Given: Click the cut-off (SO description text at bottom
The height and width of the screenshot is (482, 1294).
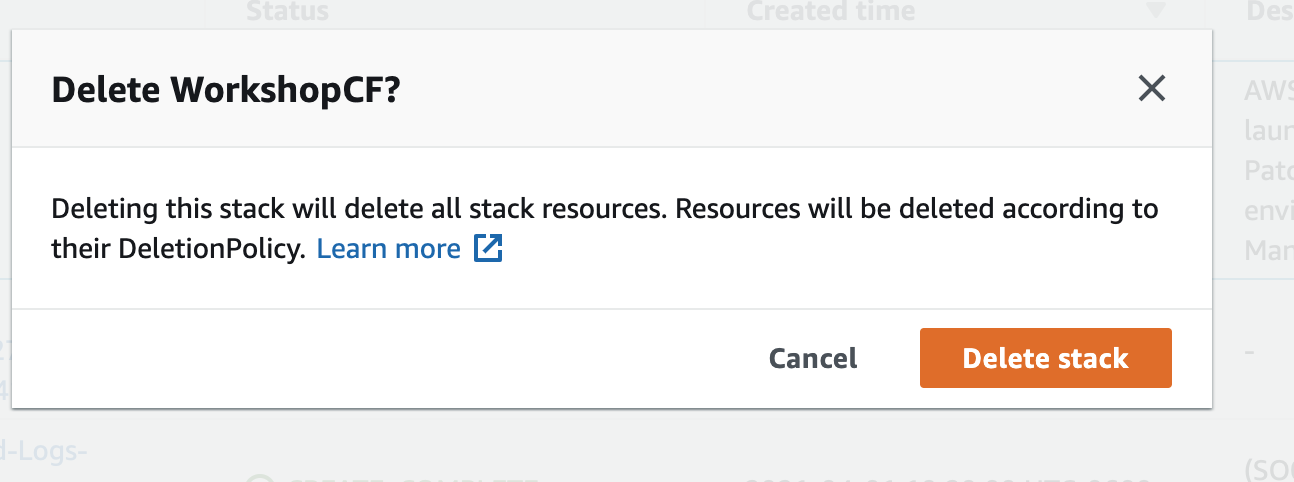Looking at the screenshot, I should tap(1269, 470).
